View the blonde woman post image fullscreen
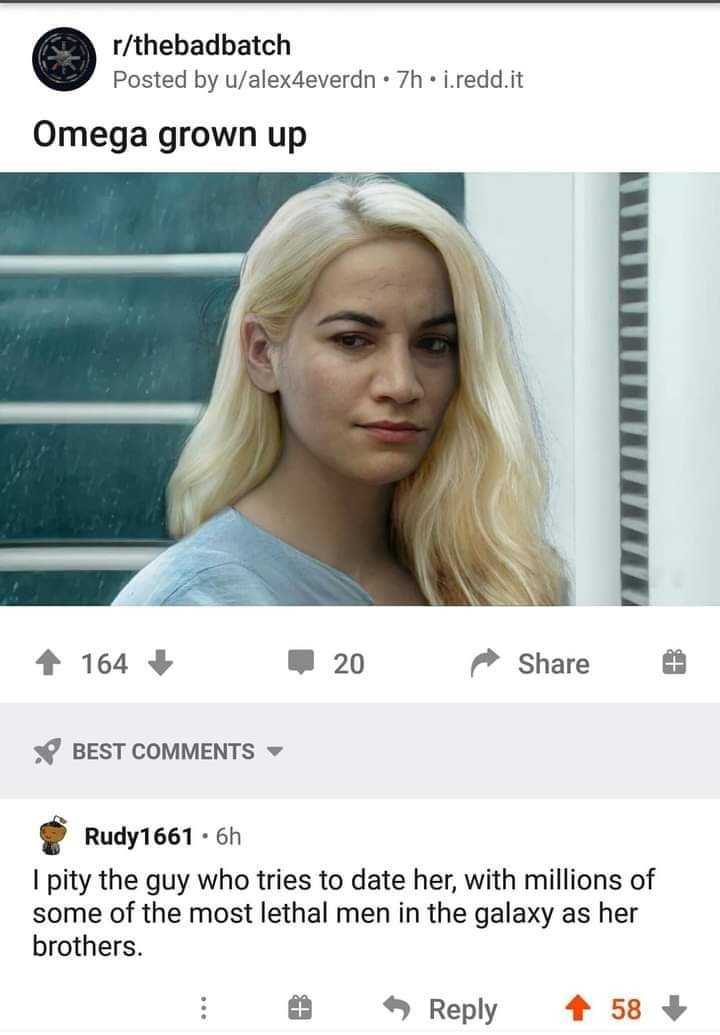720x1035 pixels. pos(360,389)
